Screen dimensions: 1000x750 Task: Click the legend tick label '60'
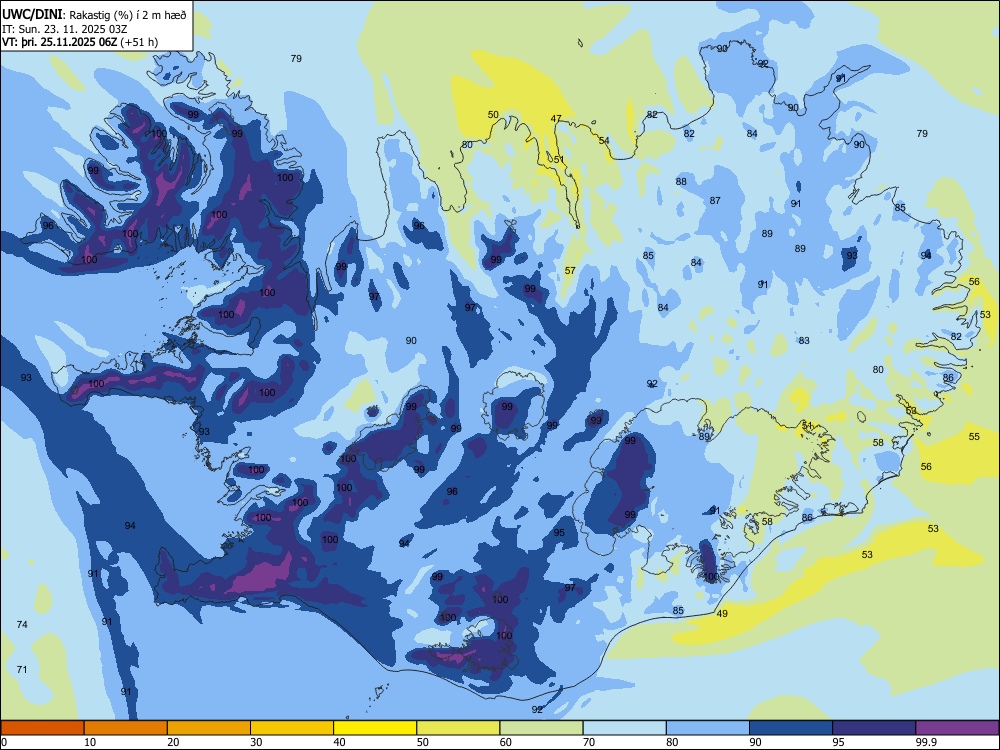506,742
